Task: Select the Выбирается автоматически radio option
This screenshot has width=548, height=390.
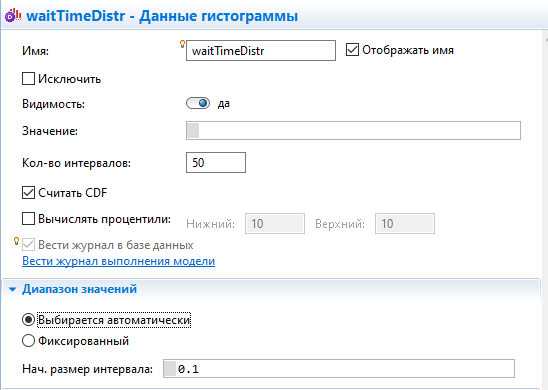Action: (28, 320)
